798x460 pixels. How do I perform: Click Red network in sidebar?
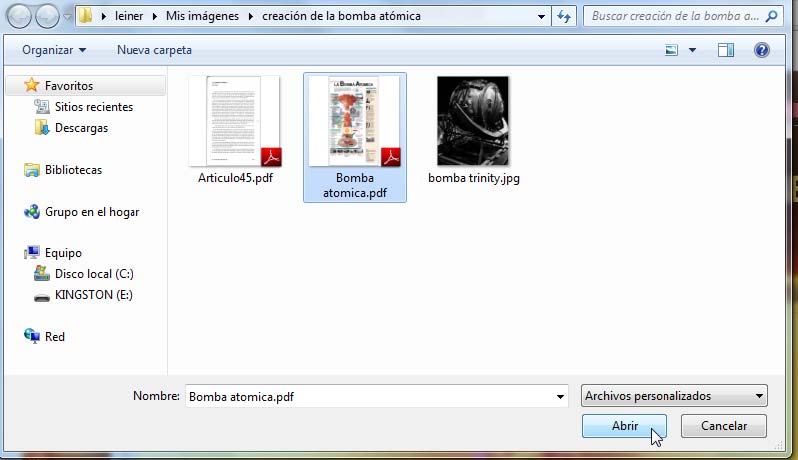(x=54, y=337)
